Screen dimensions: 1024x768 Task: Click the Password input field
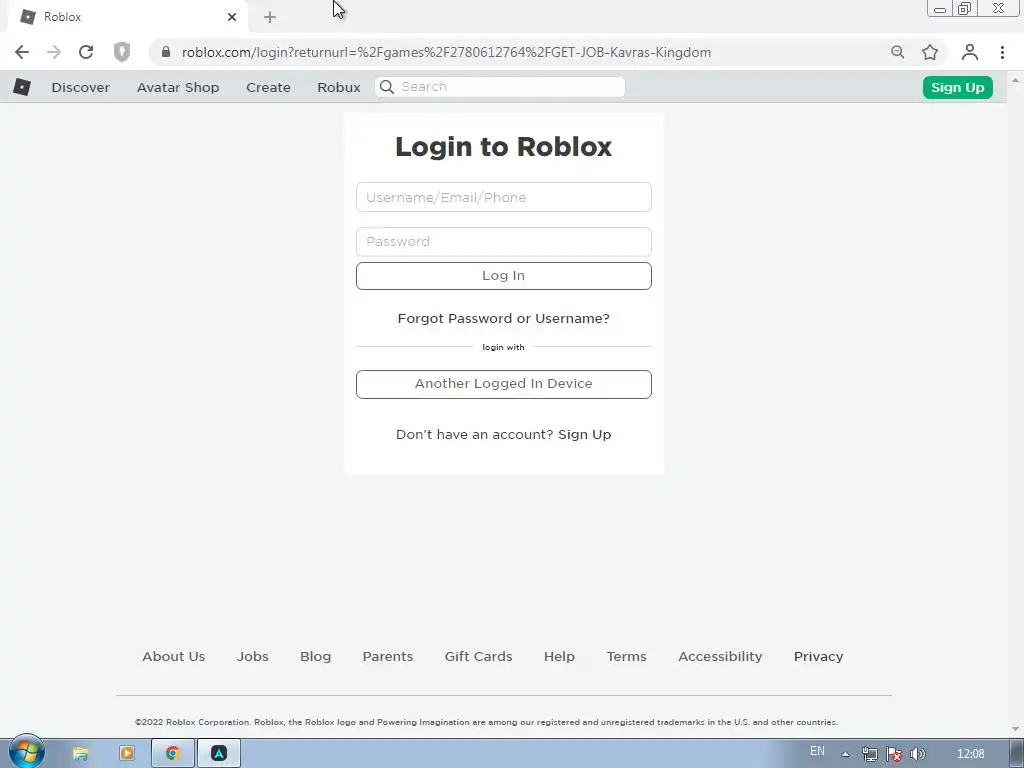pyautogui.click(x=504, y=242)
